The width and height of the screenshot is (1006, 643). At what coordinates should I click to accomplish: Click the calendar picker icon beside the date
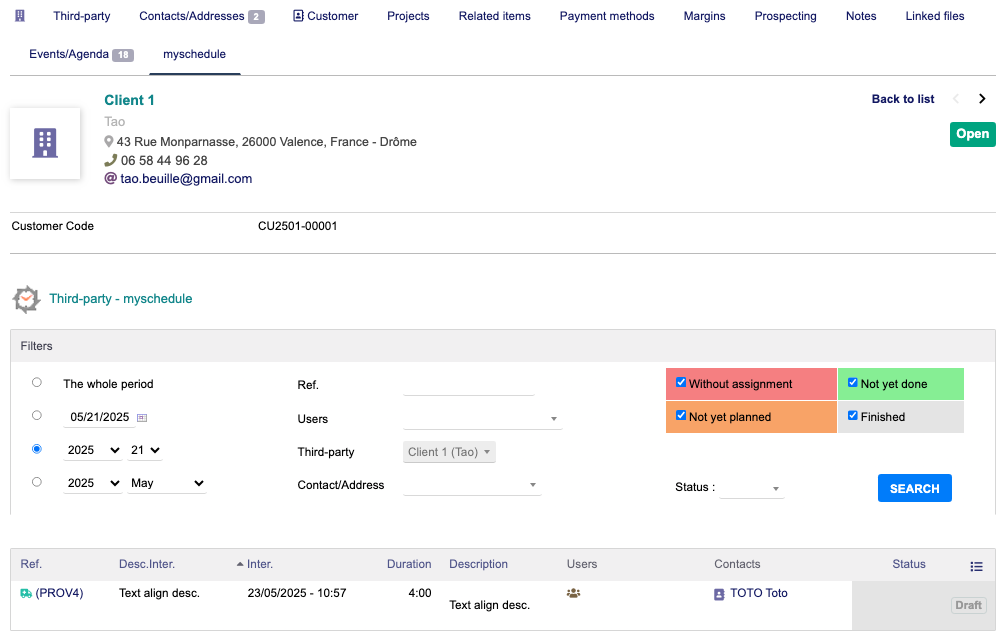(x=142, y=417)
